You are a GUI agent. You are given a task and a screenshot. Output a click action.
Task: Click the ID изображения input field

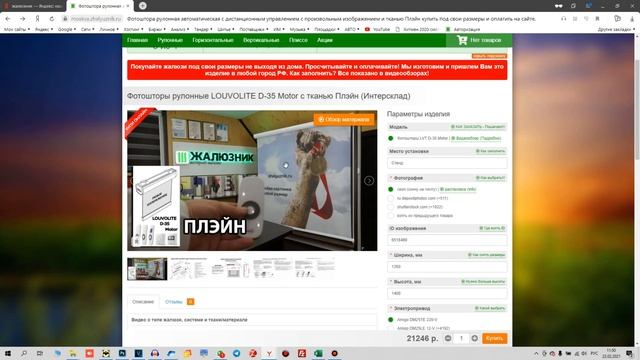tap(447, 240)
